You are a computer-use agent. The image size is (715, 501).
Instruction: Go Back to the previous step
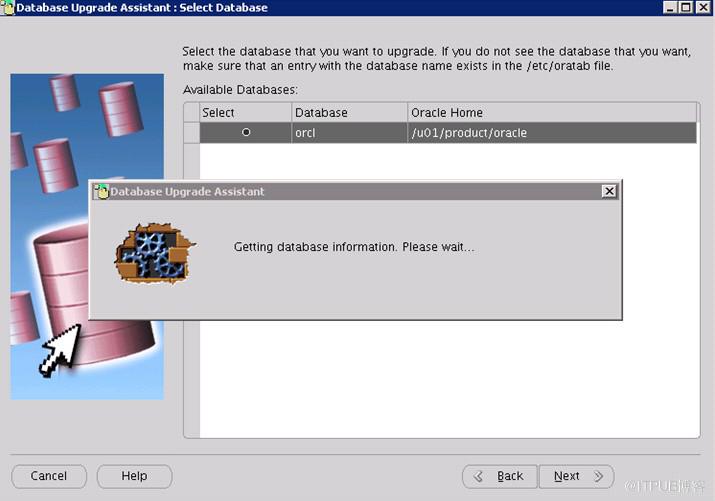tap(500, 476)
